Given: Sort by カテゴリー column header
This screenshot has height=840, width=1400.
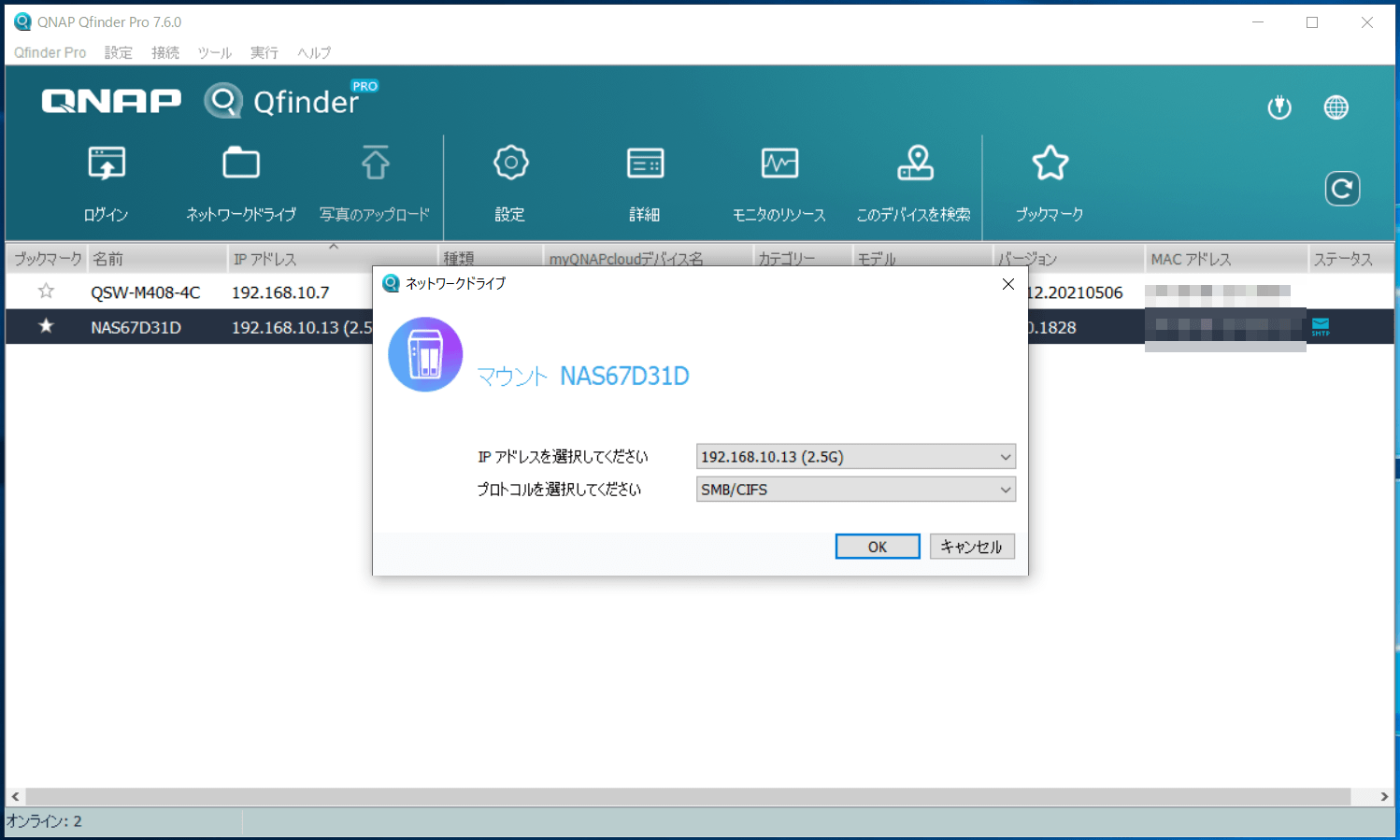Looking at the screenshot, I should click(x=803, y=259).
